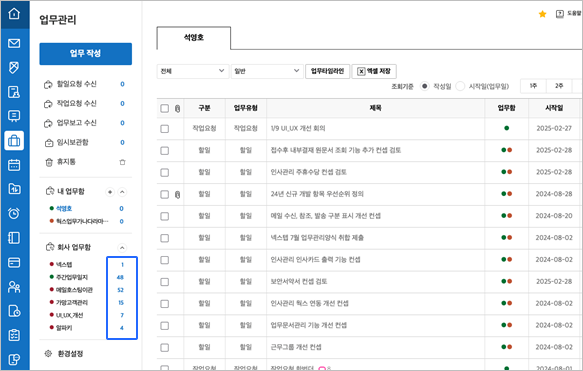Open the alarm clock icon
The width and height of the screenshot is (583, 371).
click(14, 213)
